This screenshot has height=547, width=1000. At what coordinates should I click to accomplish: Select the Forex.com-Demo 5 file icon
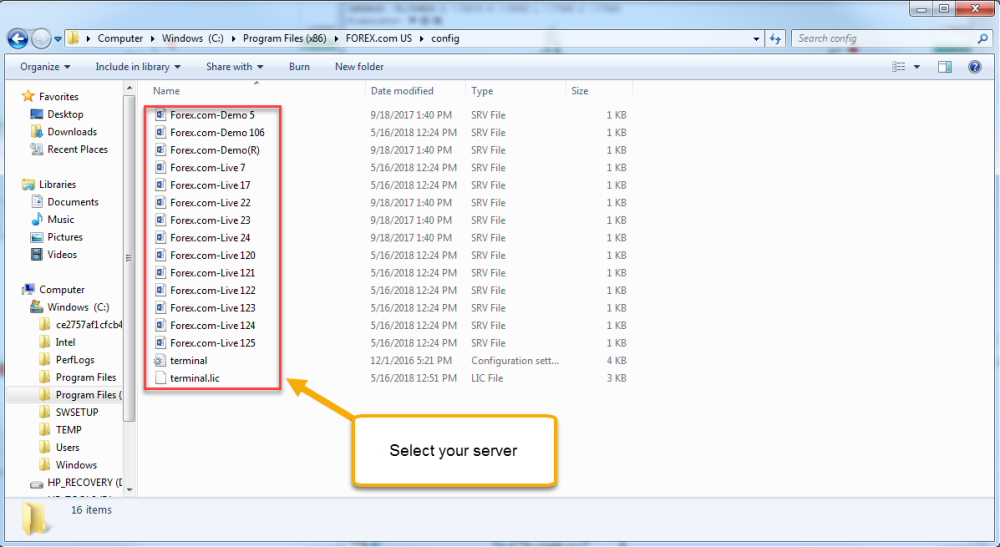(160, 115)
